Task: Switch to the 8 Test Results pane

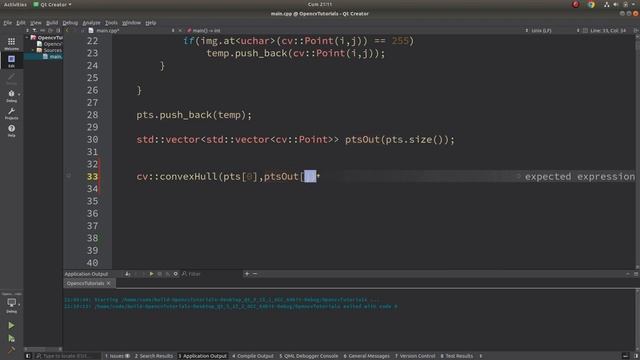Action: click(456, 356)
